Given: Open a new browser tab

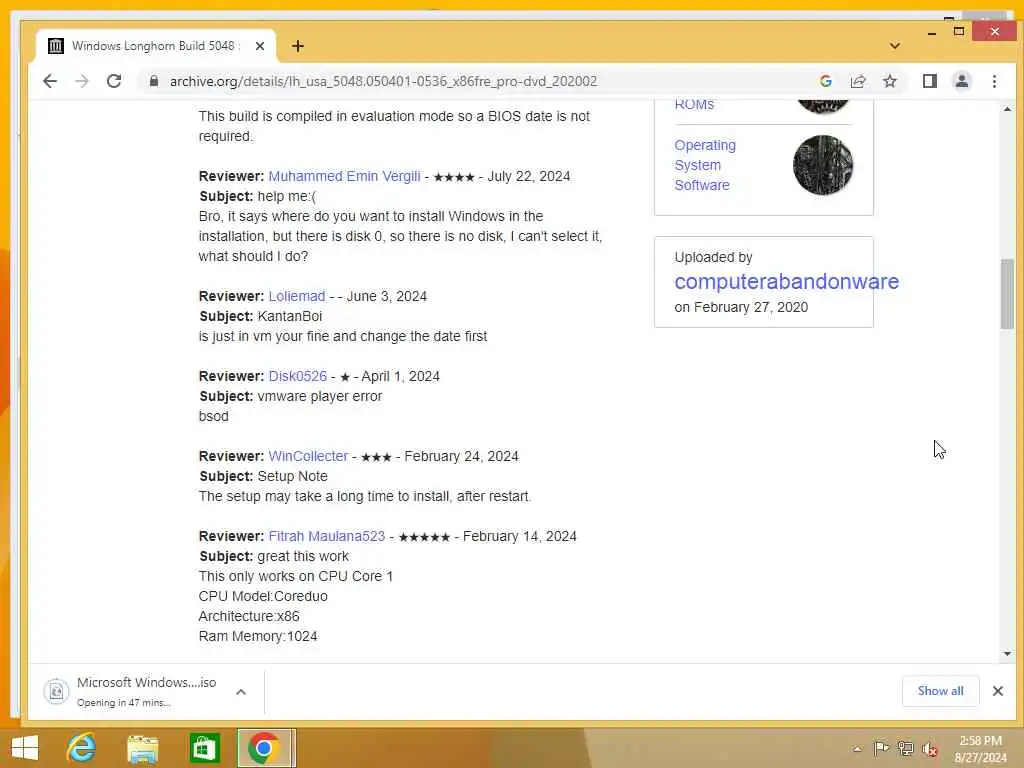Looking at the screenshot, I should [x=298, y=46].
